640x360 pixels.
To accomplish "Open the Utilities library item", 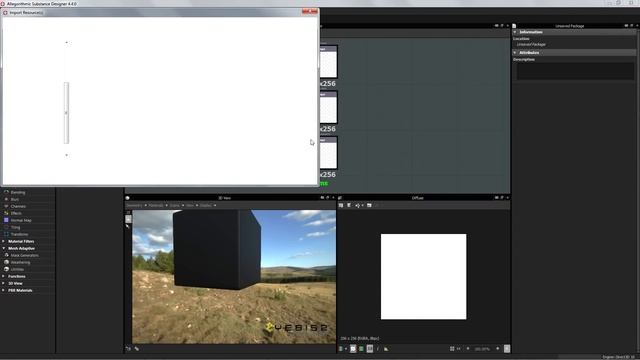I will [17, 269].
